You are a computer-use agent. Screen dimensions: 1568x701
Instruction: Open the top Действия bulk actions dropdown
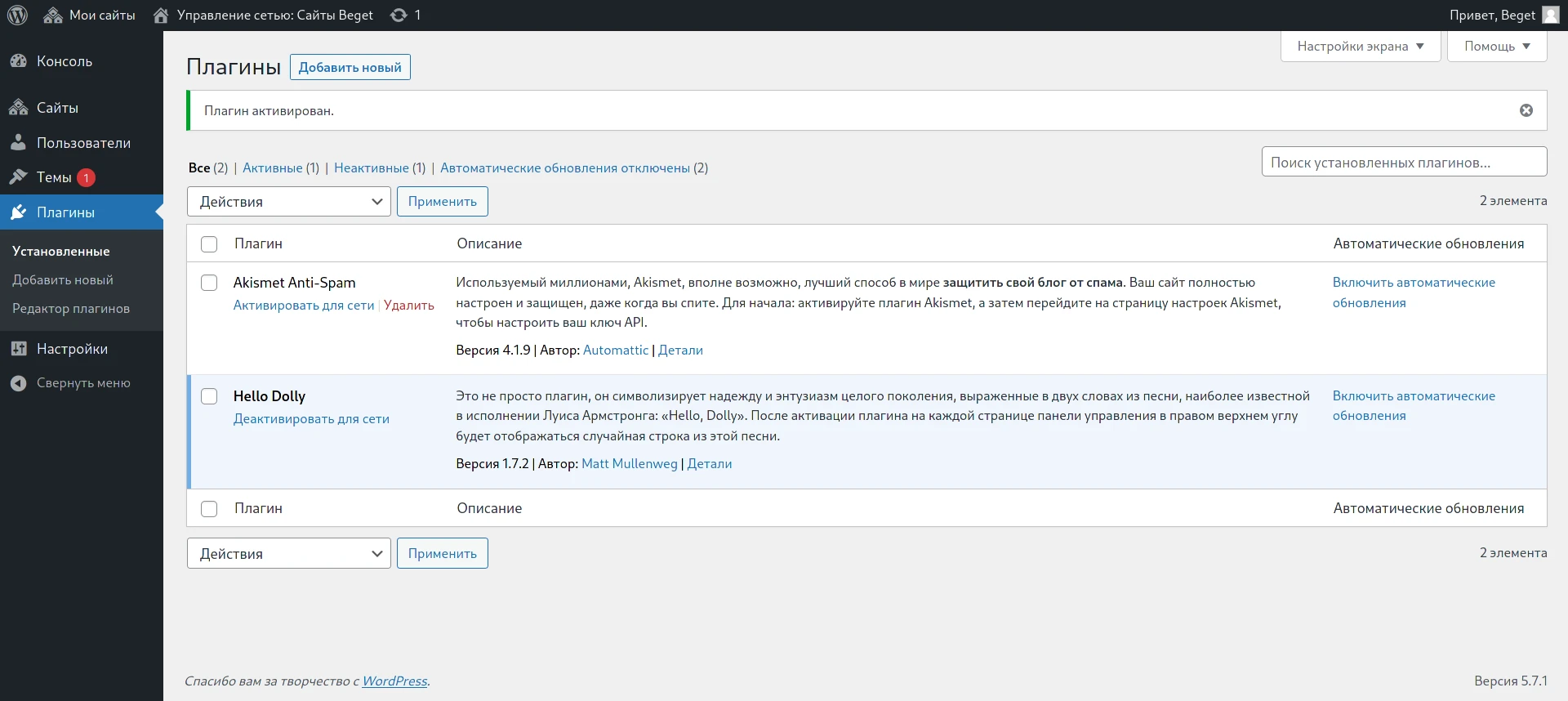click(289, 202)
